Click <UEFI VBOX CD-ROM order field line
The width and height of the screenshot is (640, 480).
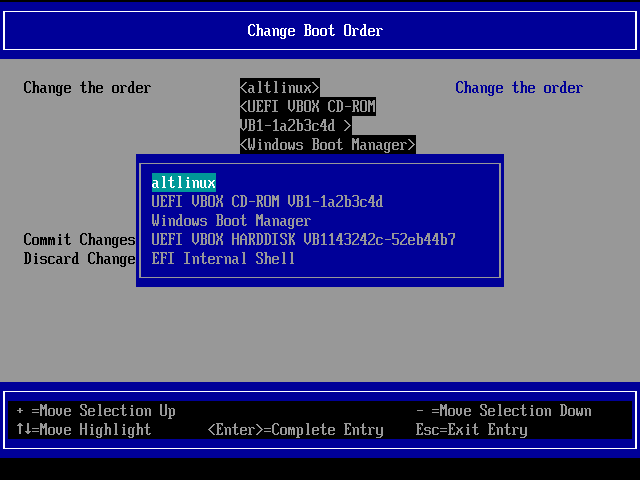coord(308,107)
